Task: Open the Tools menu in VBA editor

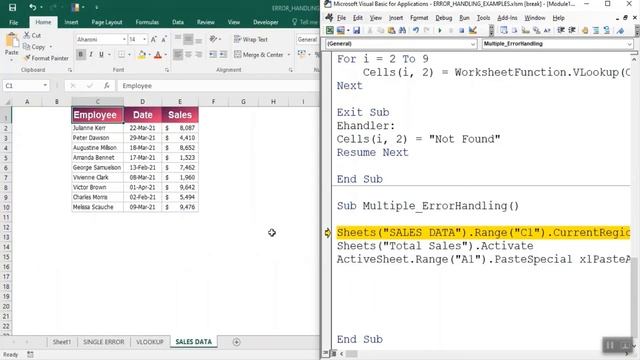Action: [x=483, y=18]
